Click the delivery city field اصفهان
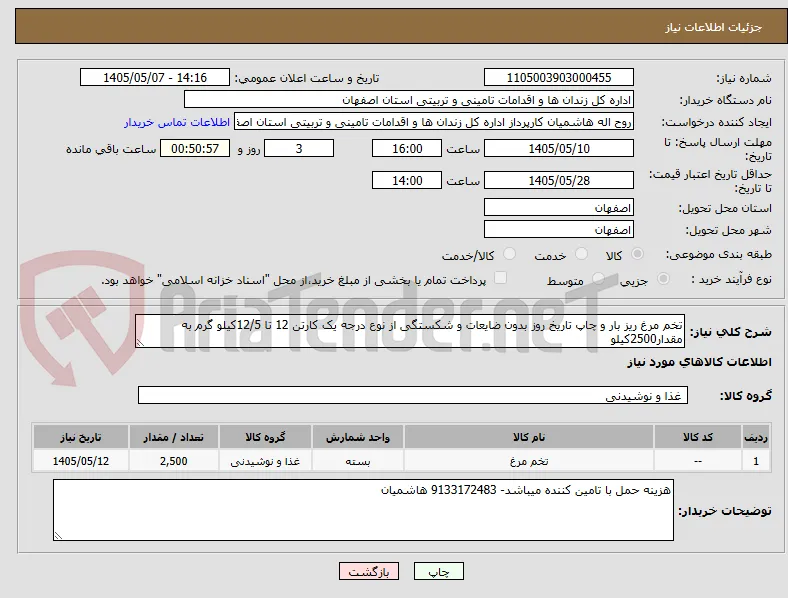The width and height of the screenshot is (788, 598). click(558, 229)
